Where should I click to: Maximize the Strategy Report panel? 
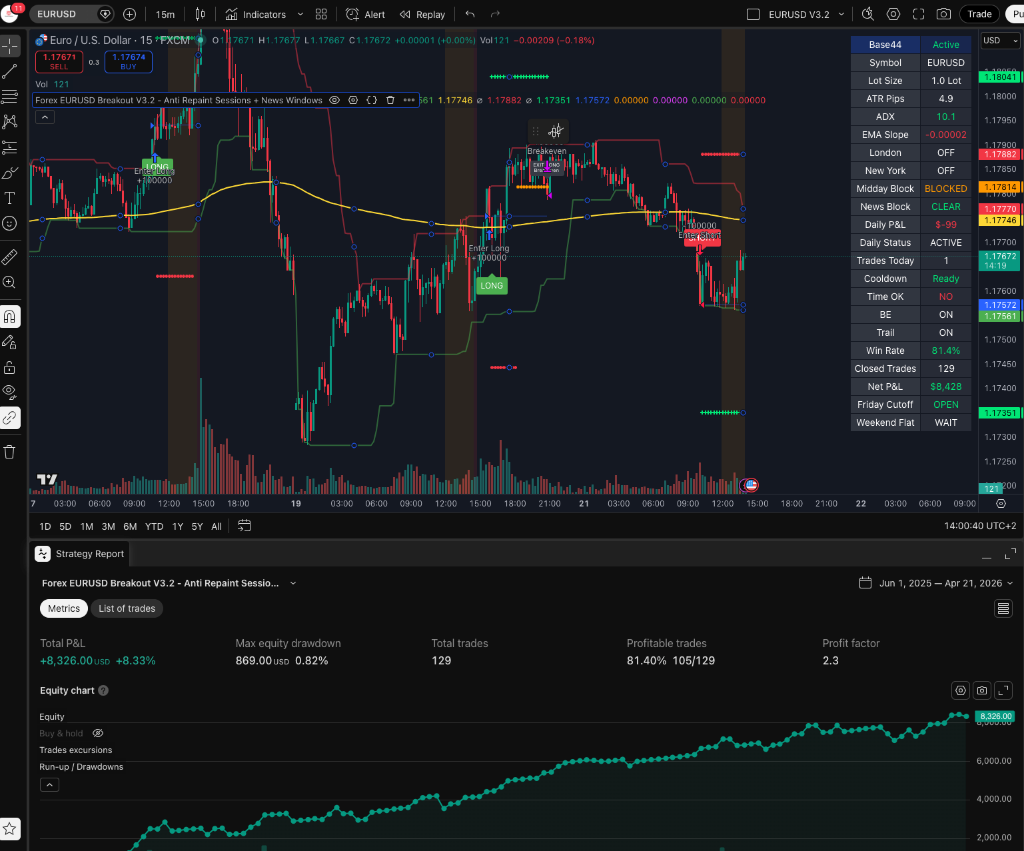coord(1010,554)
